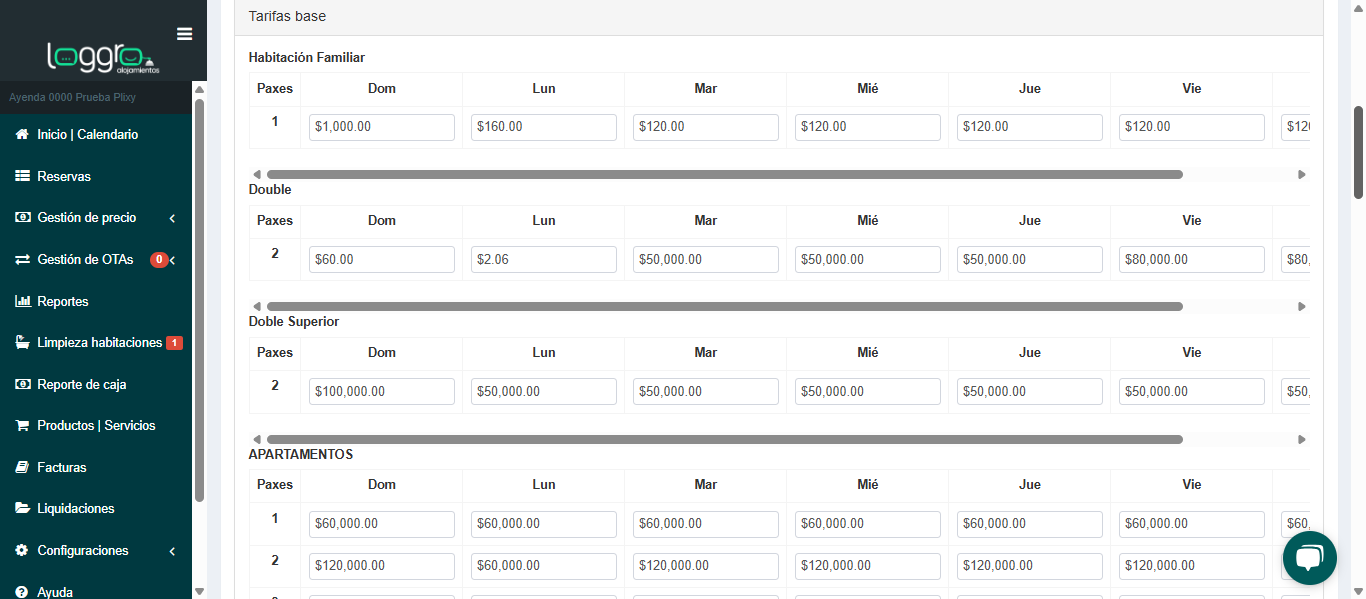Screen dimensions: 1366x599
Task: Click the list icon beside Reservas
Action: pyautogui.click(x=22, y=176)
